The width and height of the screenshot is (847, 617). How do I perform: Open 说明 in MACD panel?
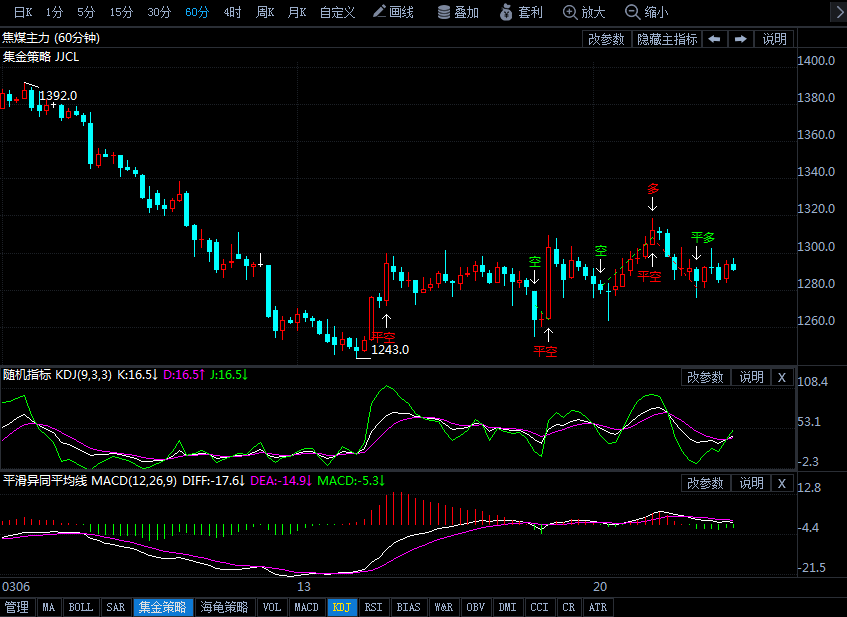pyautogui.click(x=751, y=483)
